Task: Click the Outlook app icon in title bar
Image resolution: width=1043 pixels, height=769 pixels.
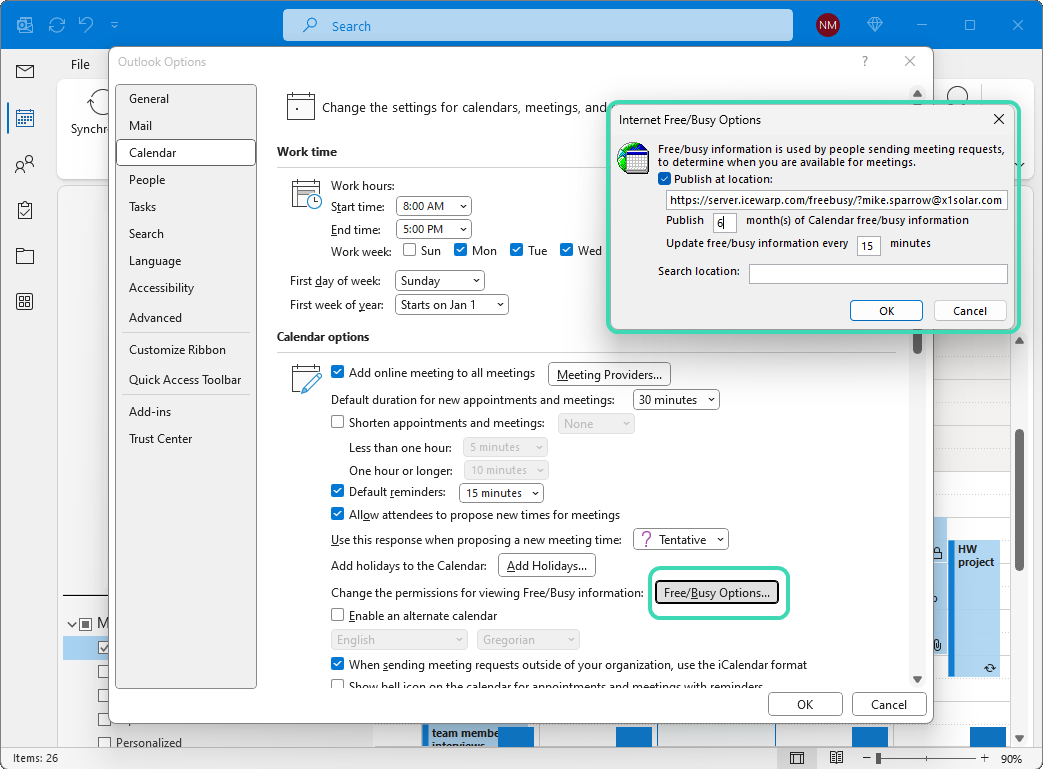Action: pos(25,25)
